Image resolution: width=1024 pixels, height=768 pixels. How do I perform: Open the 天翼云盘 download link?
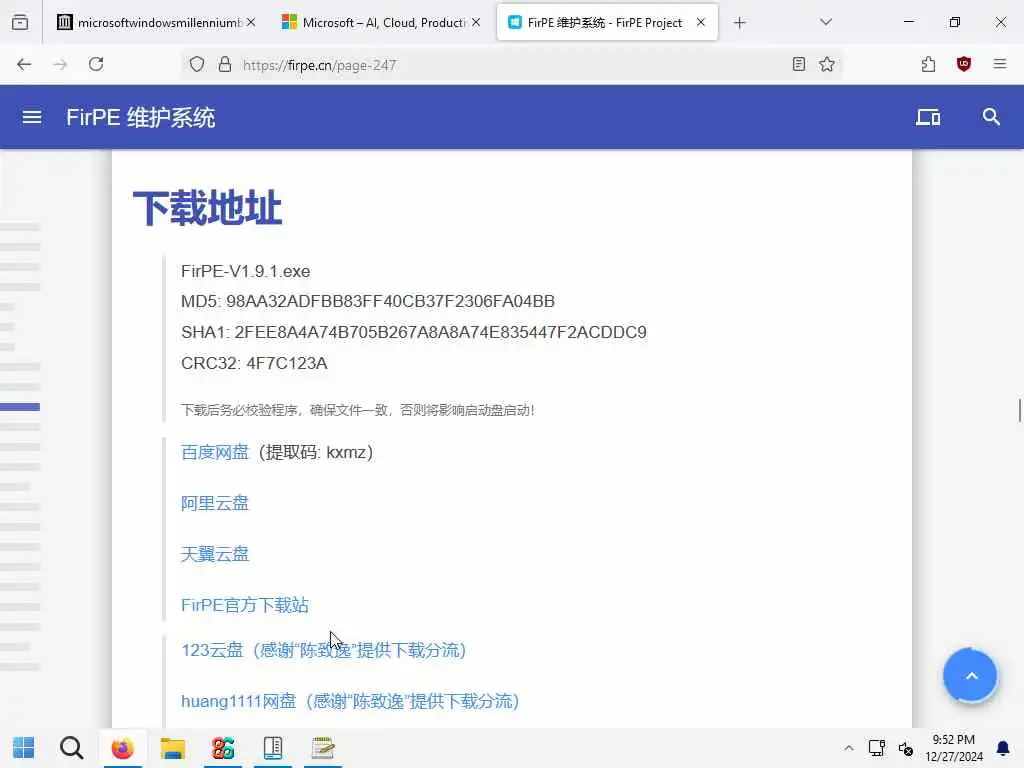215,554
